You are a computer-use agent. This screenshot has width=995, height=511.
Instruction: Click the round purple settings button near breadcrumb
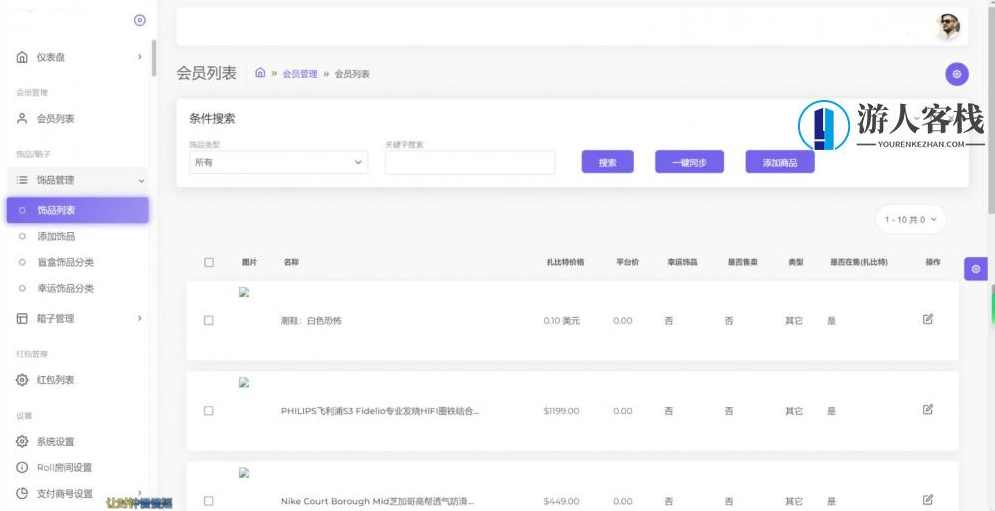(x=957, y=74)
